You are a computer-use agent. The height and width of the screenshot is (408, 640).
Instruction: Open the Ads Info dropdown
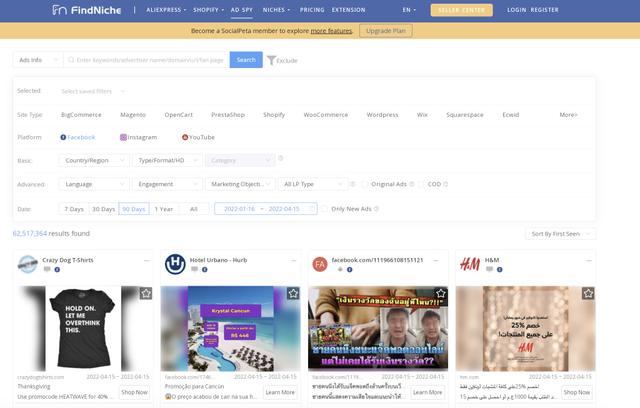38,60
